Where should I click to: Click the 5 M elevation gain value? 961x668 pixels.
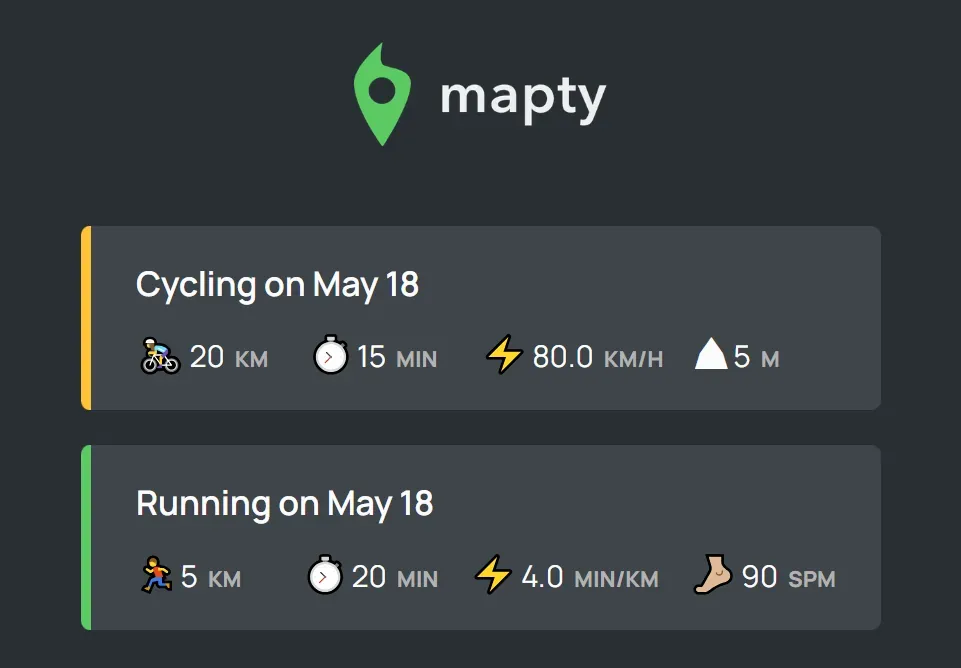[x=756, y=357]
